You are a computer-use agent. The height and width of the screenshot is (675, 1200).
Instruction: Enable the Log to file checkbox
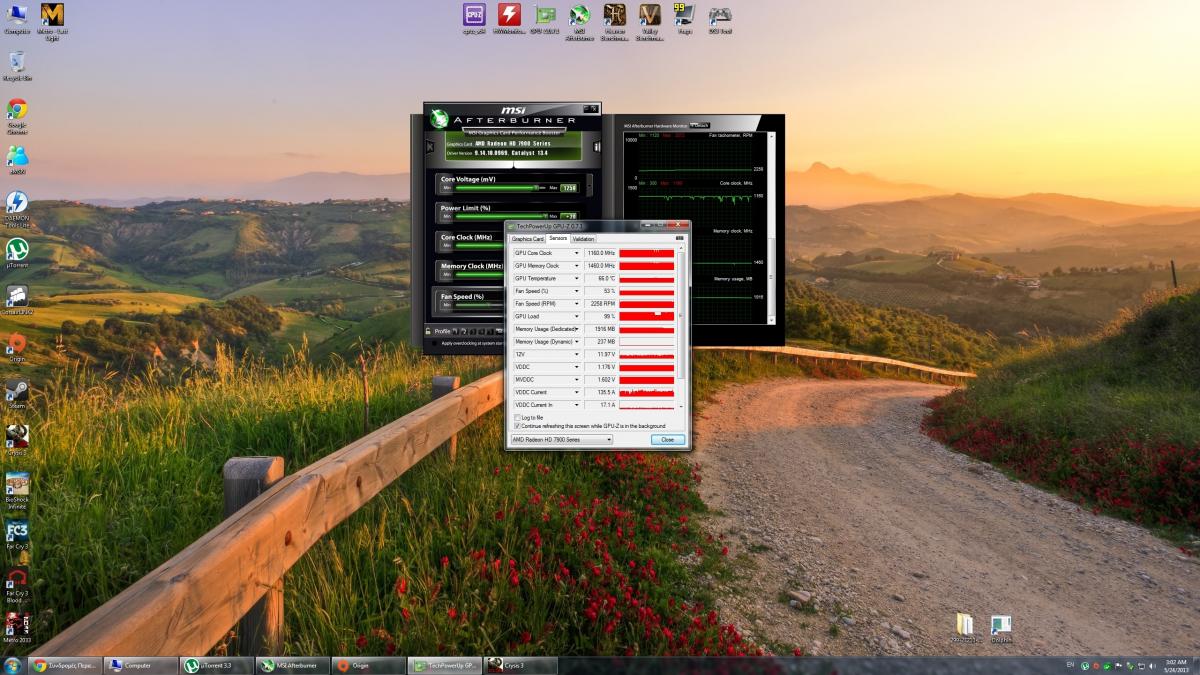[517, 417]
